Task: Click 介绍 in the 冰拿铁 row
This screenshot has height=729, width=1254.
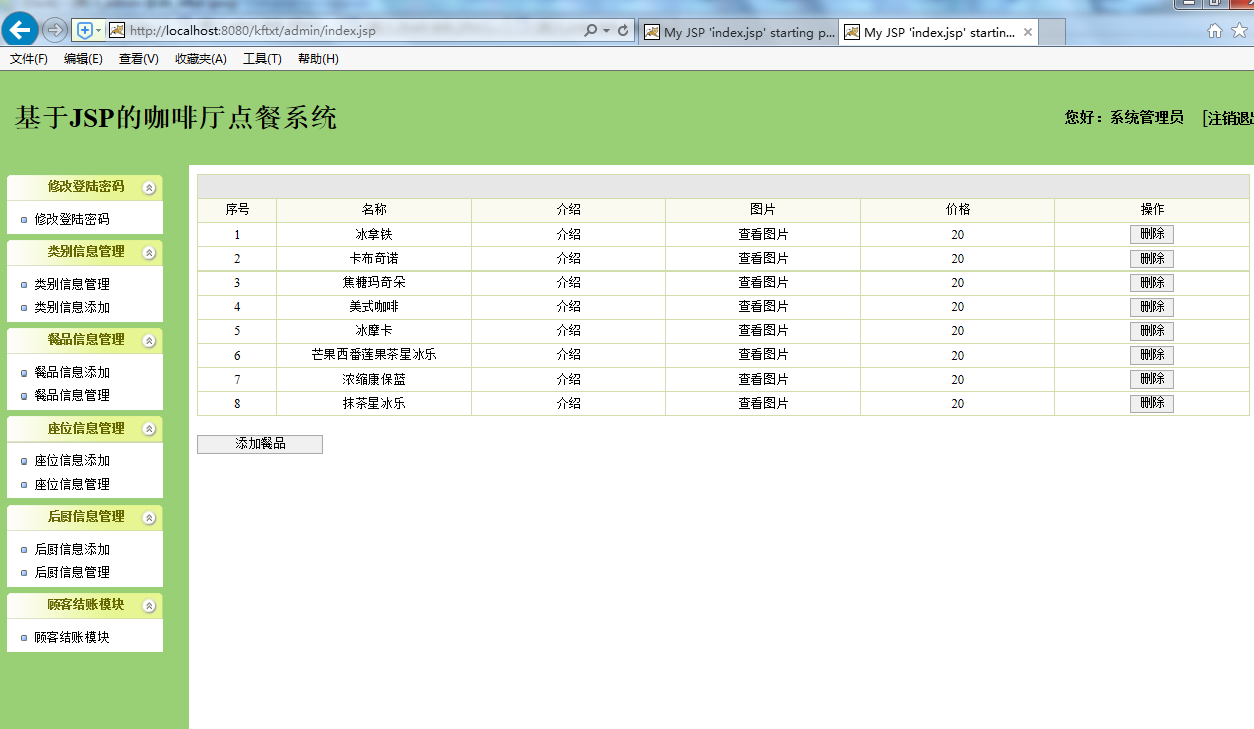Action: click(x=568, y=234)
